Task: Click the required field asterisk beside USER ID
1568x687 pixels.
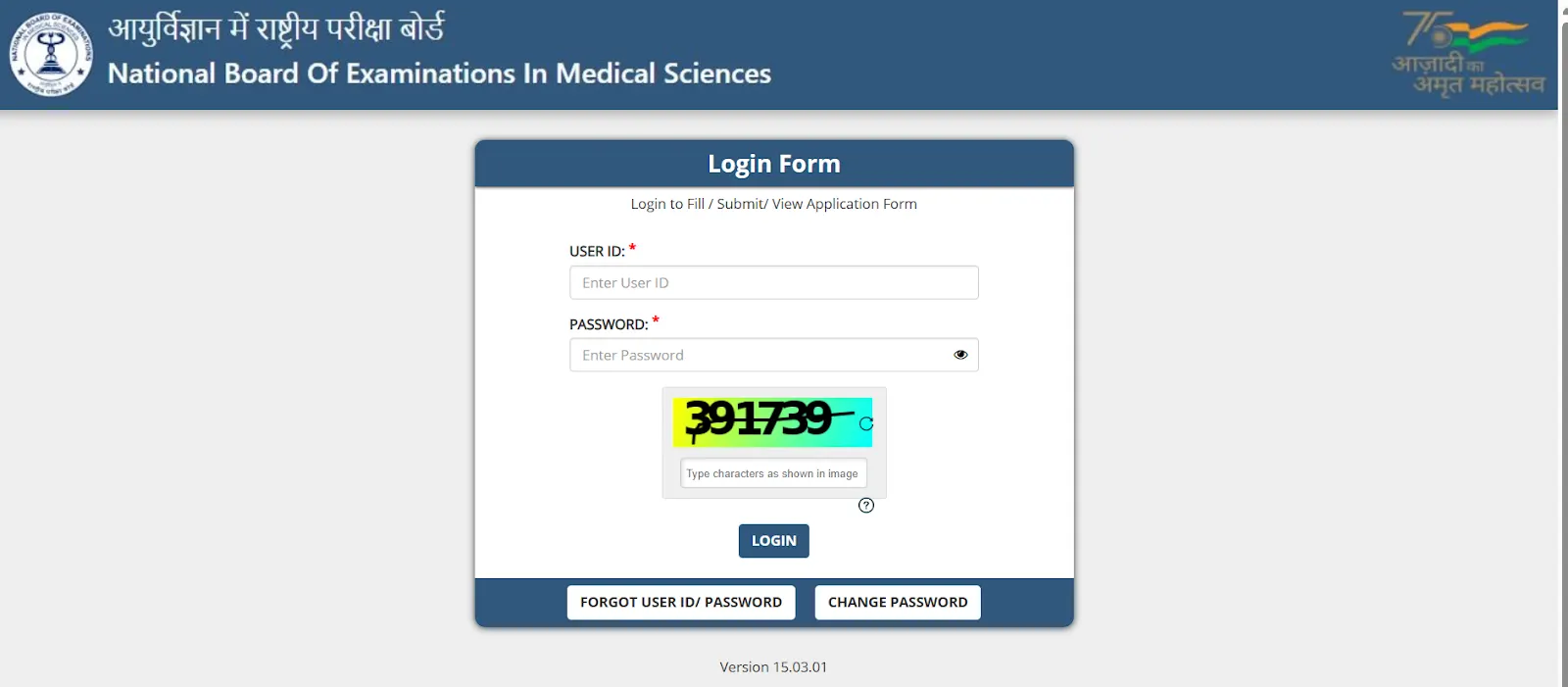Action: point(633,246)
